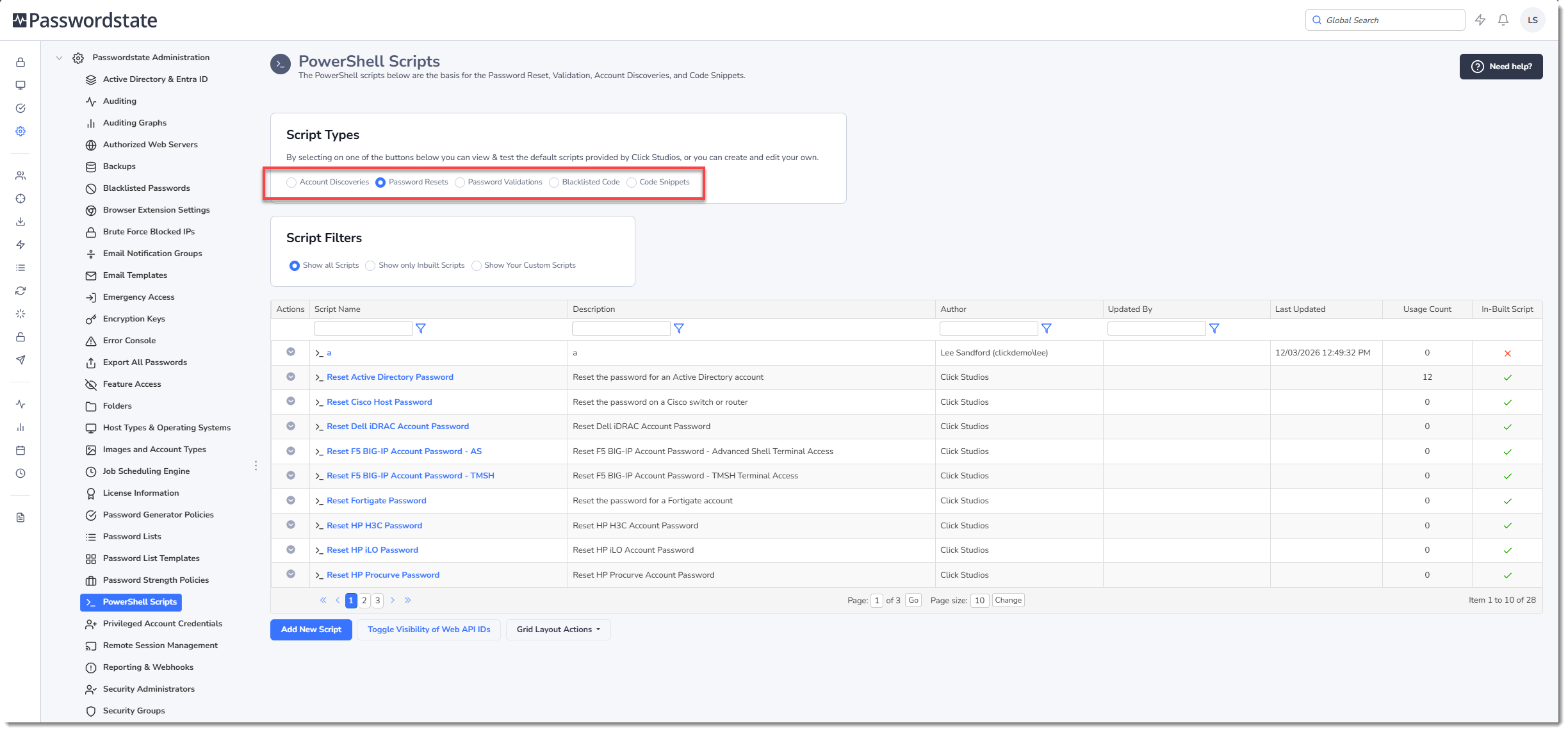Select Show only Inbuilt Scripts filter
This screenshot has width=1568, height=732.
(x=370, y=266)
